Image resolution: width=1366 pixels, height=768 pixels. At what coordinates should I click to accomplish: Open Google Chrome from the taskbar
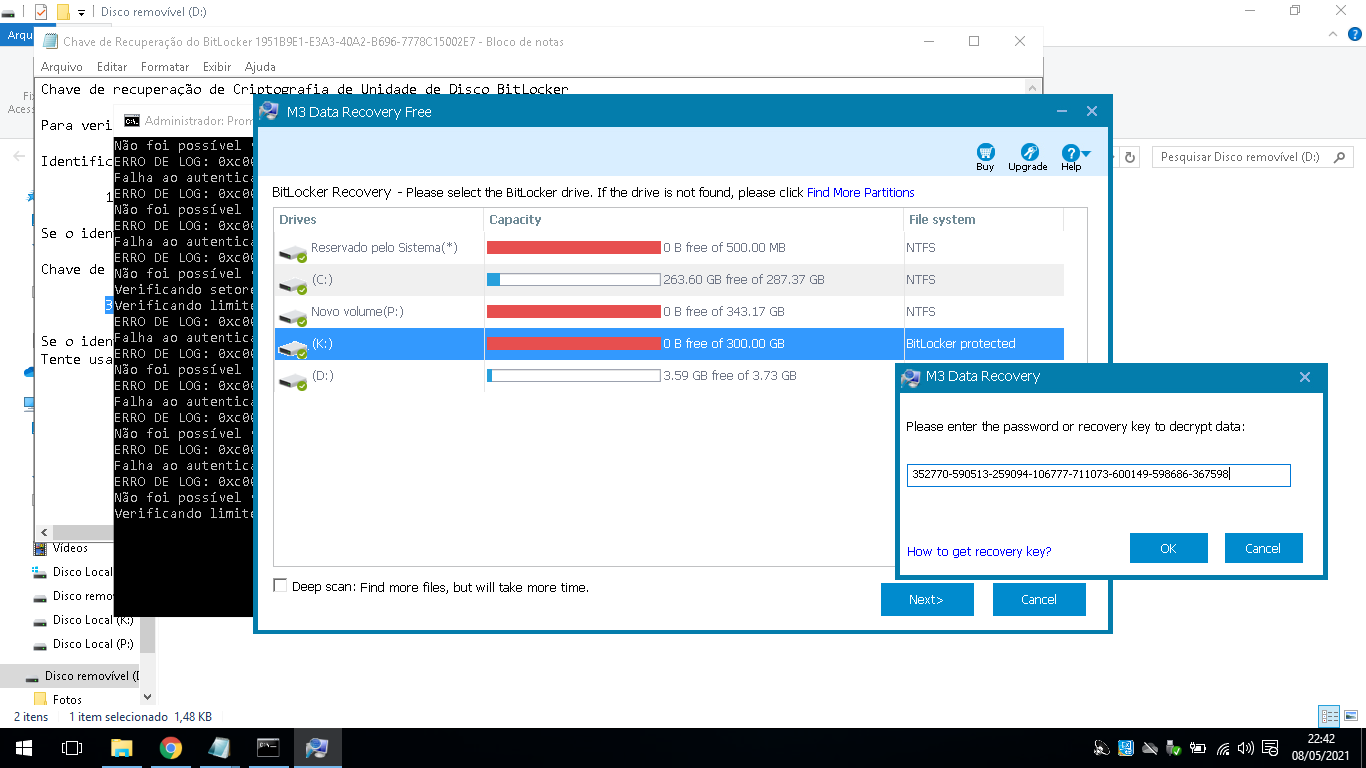(171, 748)
